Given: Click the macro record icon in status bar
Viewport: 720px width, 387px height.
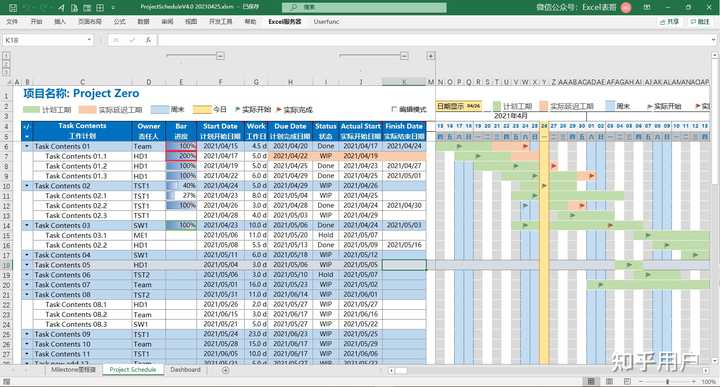Looking at the screenshot, I should 6,381.
